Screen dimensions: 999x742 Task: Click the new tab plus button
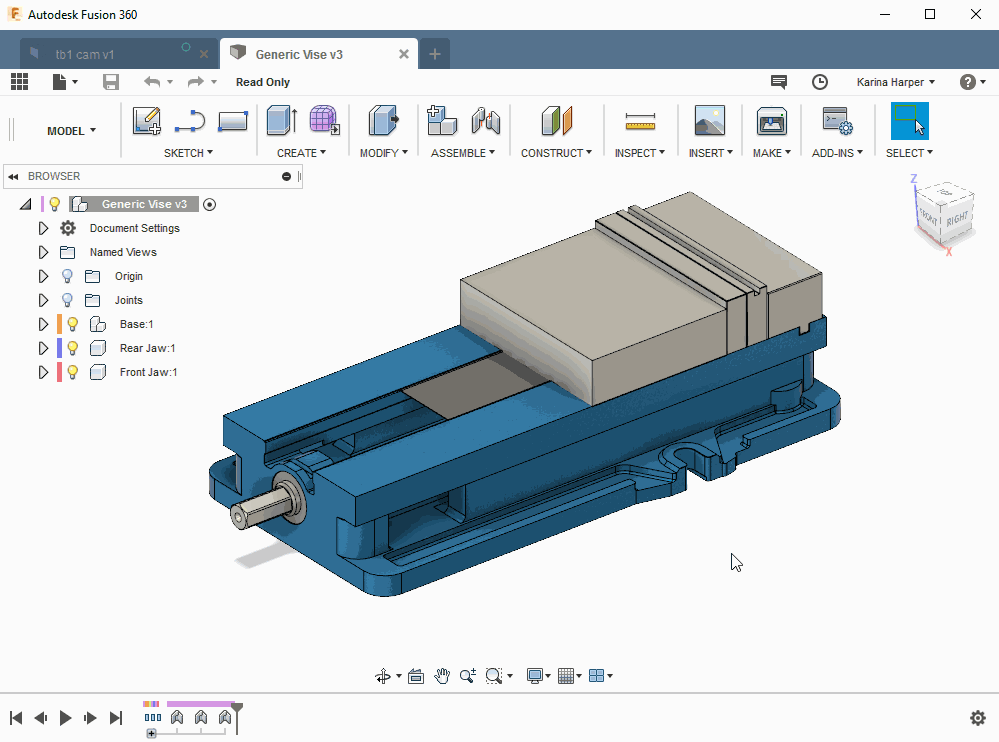(435, 54)
